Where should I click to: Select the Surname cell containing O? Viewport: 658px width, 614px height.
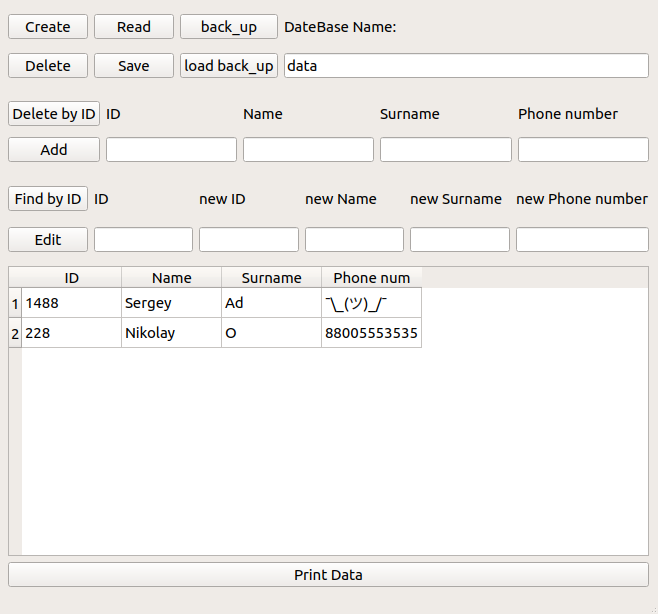click(x=272, y=333)
